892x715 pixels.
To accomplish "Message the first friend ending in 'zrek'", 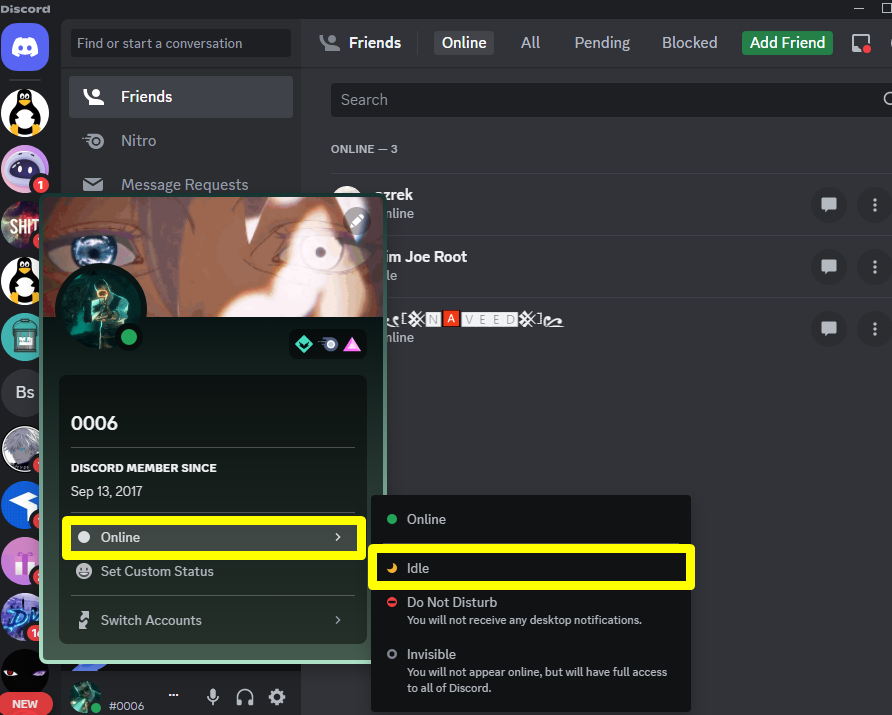I will [828, 205].
